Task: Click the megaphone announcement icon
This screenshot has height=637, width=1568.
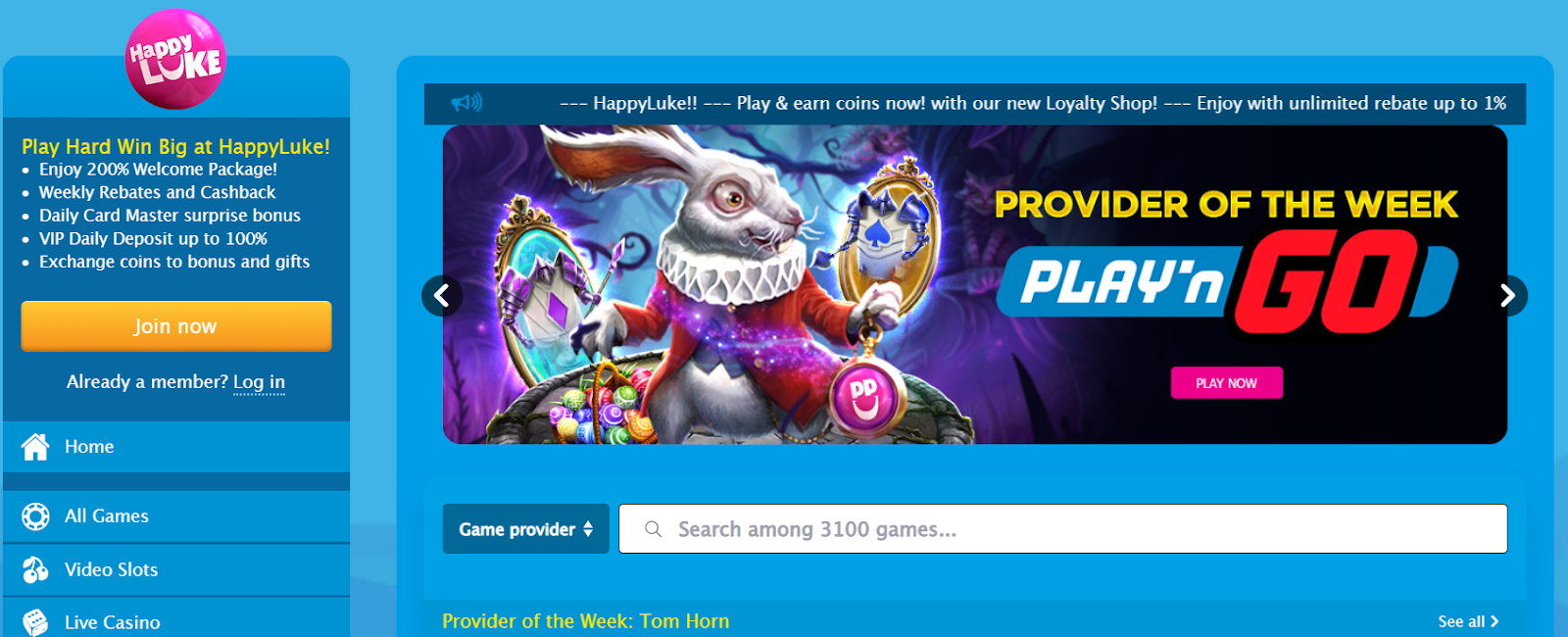Action: pos(466,102)
